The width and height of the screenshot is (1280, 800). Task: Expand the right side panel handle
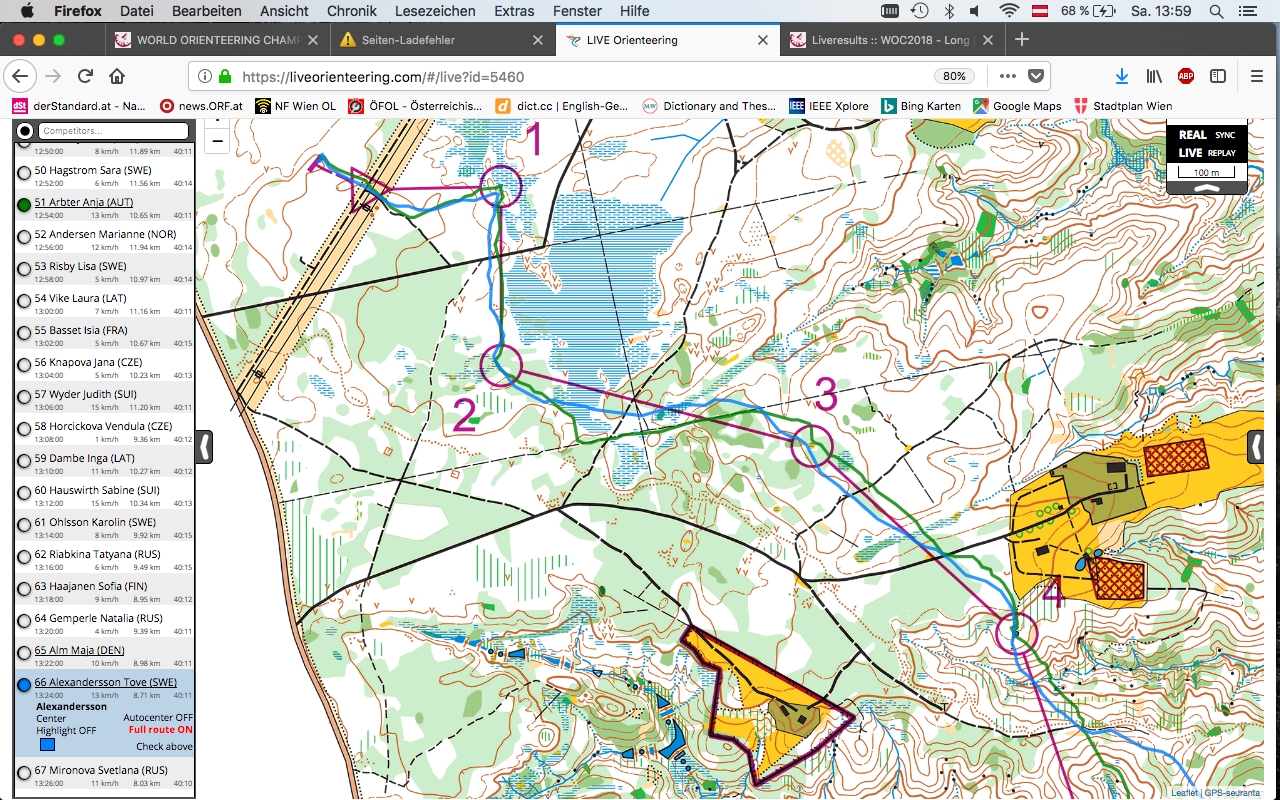[x=1255, y=446]
